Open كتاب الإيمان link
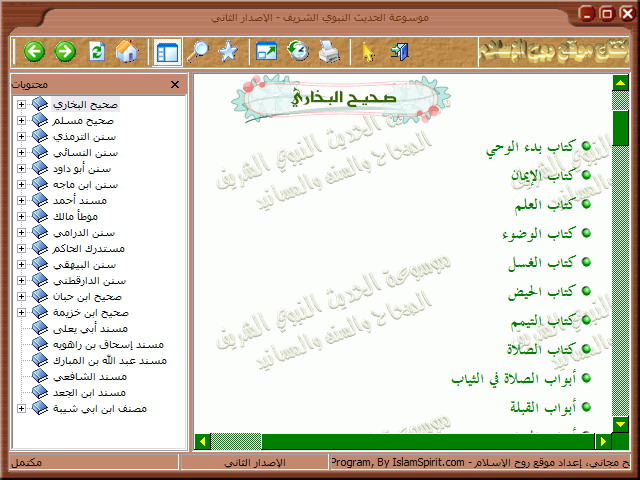The image size is (640, 480). (x=543, y=176)
